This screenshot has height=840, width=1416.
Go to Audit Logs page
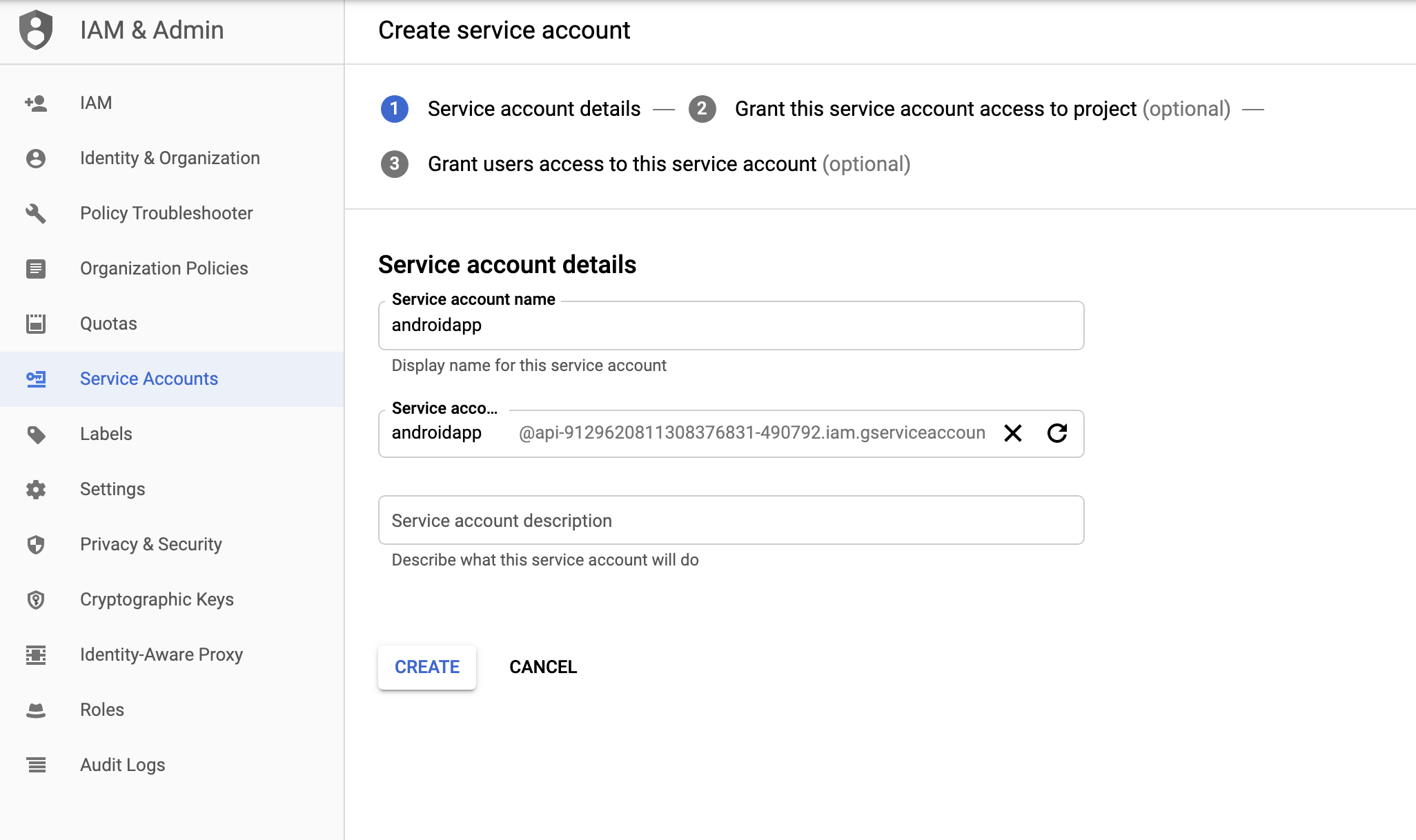(122, 765)
